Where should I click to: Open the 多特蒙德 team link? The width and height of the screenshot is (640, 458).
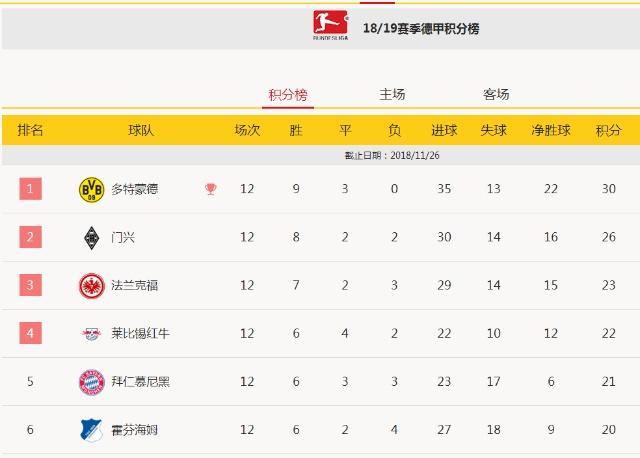pyautogui.click(x=135, y=189)
